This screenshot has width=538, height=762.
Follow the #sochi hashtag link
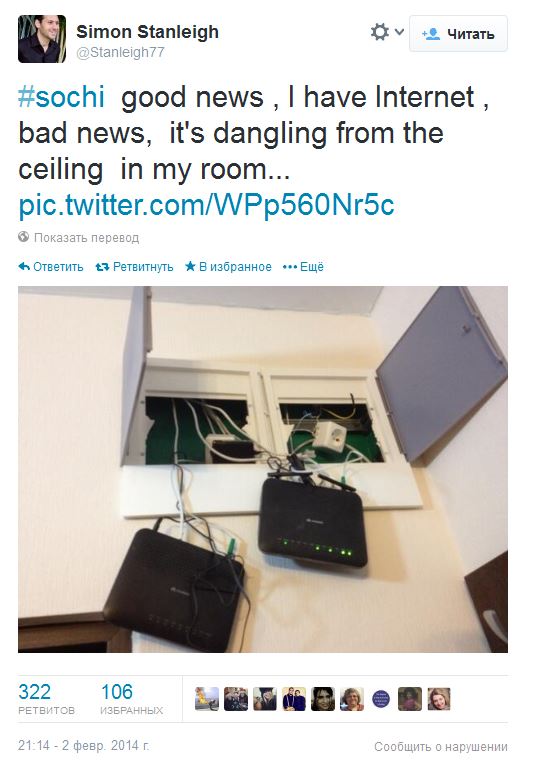pyautogui.click(x=61, y=97)
